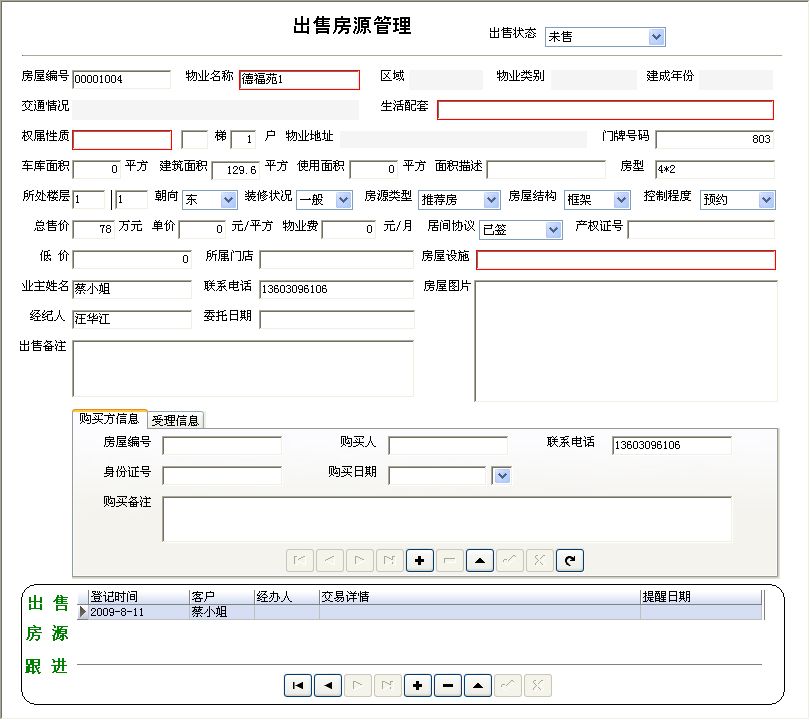
Task: Delete follow-up record with minus icon
Action: (447, 685)
